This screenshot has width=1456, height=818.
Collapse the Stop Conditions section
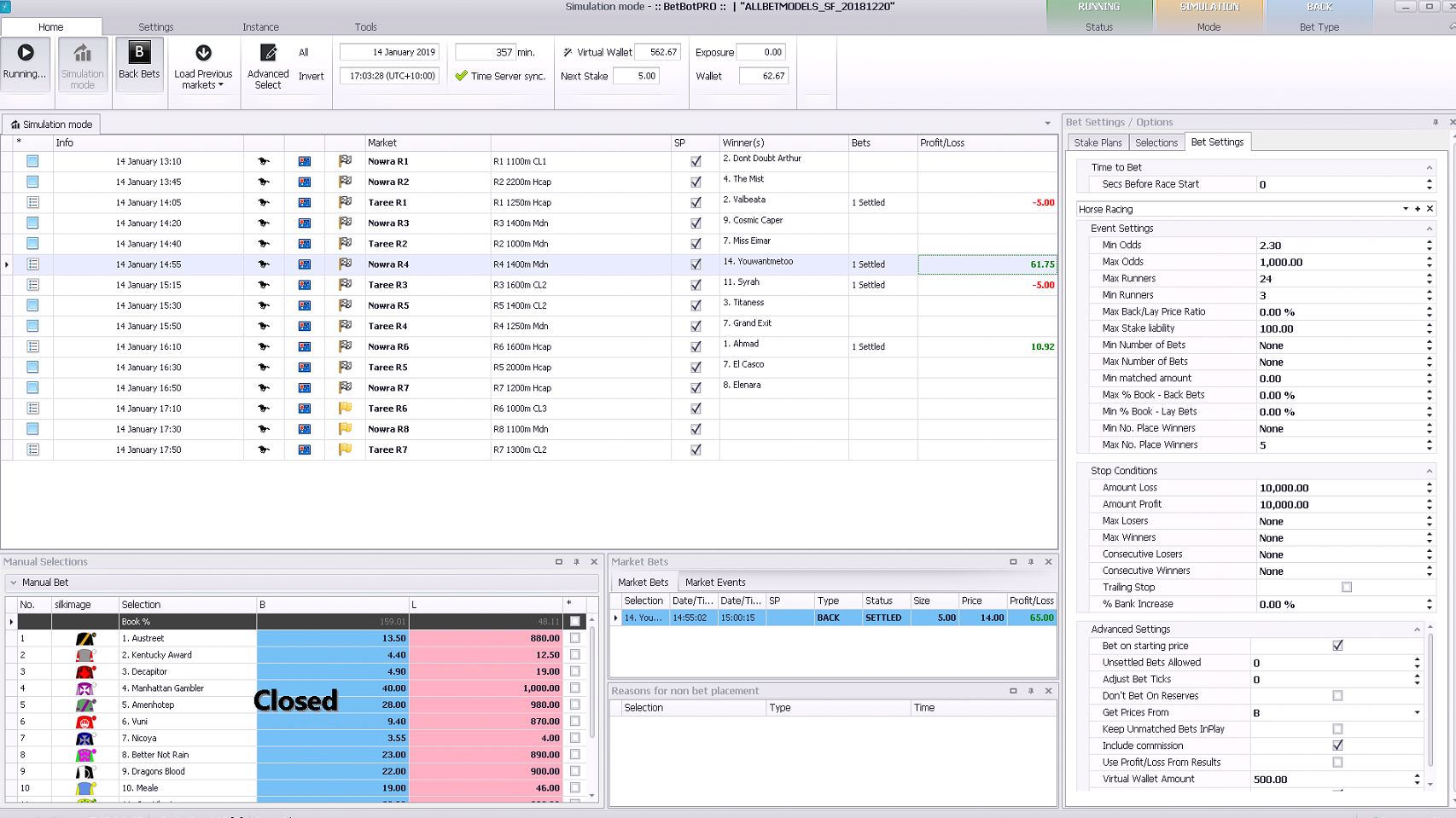1430,471
